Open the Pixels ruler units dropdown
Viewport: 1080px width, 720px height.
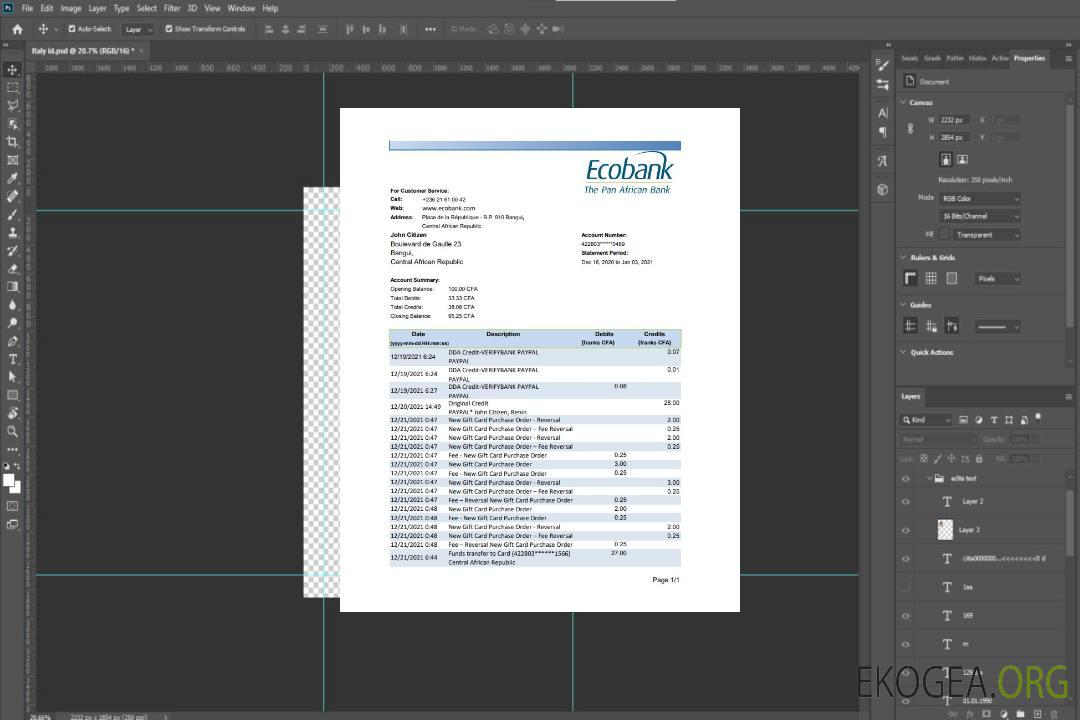coord(997,279)
